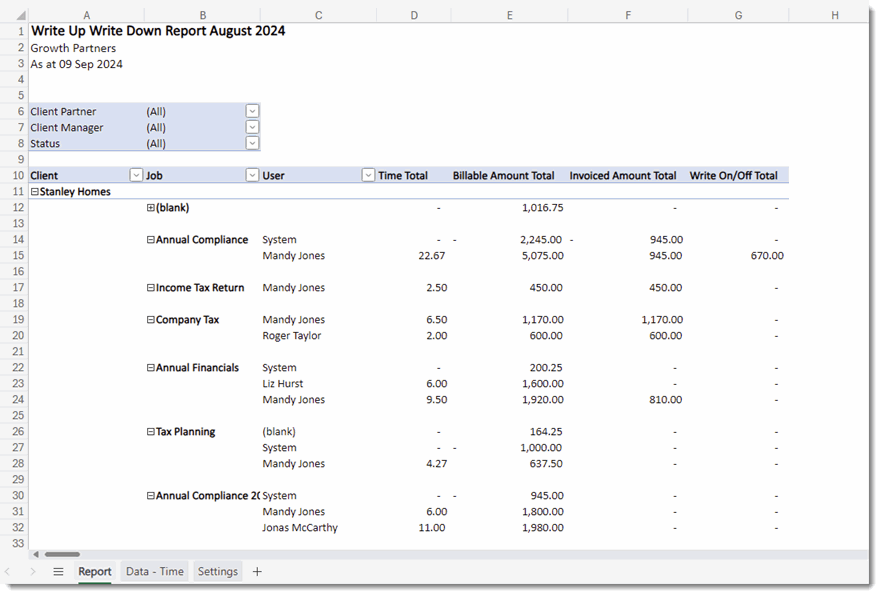The image size is (881, 596).
Task: Select column B header
Action: click(202, 15)
